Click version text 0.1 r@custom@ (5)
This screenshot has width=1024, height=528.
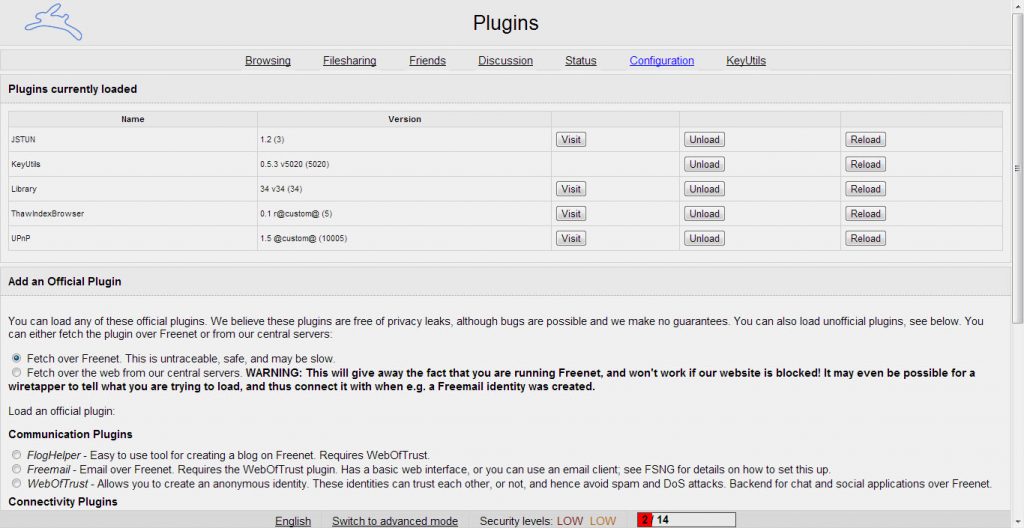point(296,214)
